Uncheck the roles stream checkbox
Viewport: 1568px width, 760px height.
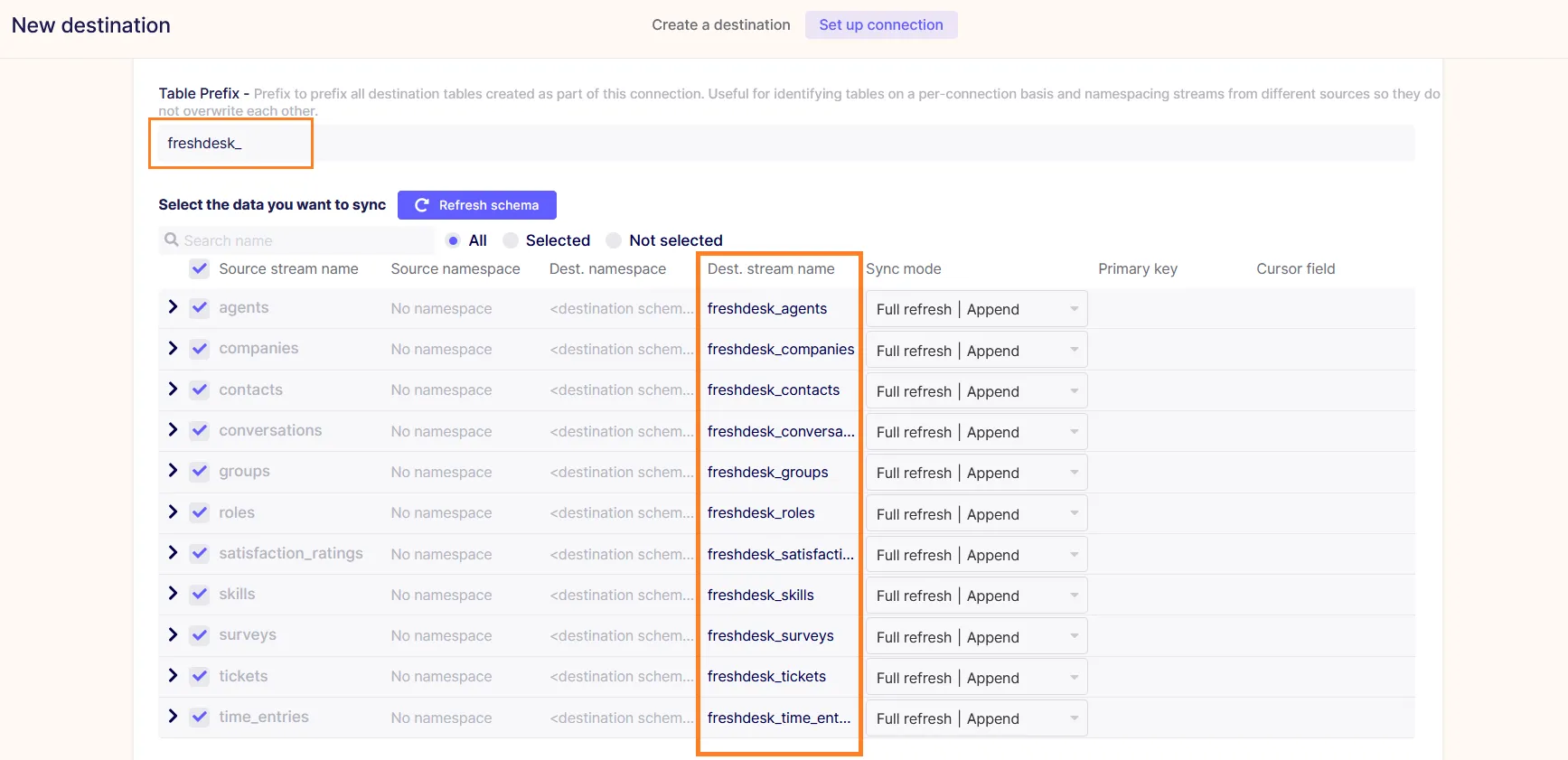[x=200, y=512]
